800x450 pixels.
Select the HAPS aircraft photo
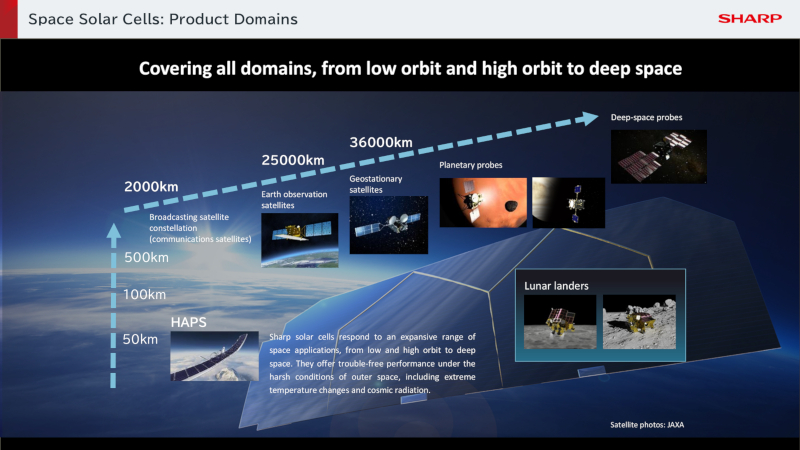click(x=214, y=355)
